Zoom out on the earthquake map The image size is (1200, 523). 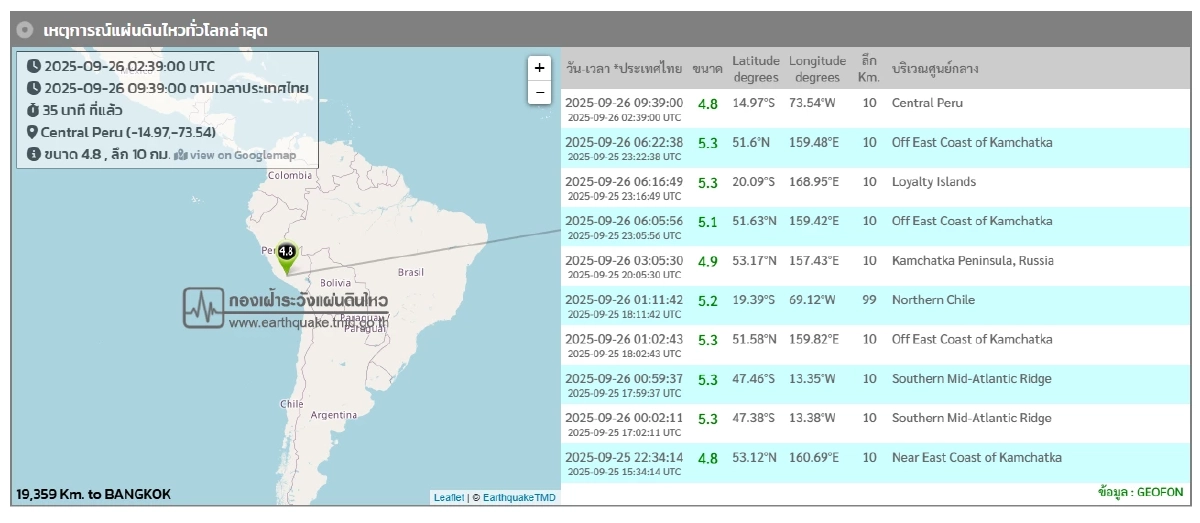[x=539, y=92]
